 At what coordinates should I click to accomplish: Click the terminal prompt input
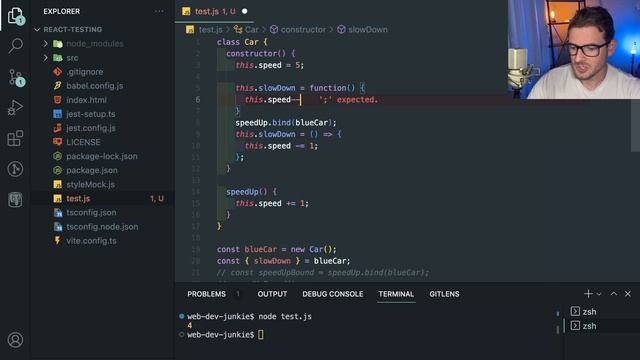[260, 335]
